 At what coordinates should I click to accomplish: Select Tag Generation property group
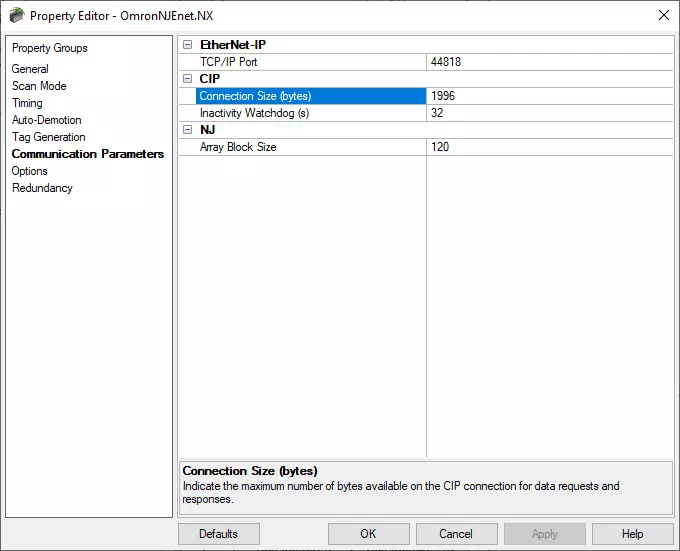(49, 137)
